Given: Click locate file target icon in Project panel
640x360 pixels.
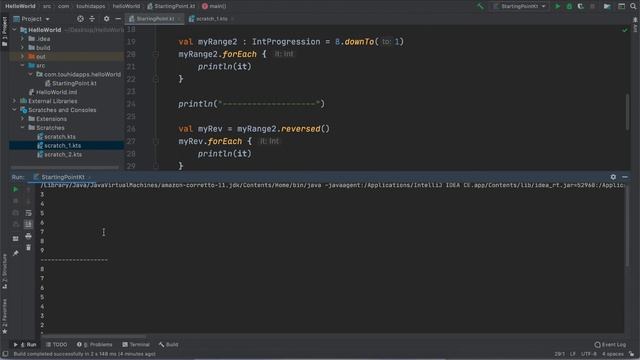Looking at the screenshot, I should coord(80,19).
